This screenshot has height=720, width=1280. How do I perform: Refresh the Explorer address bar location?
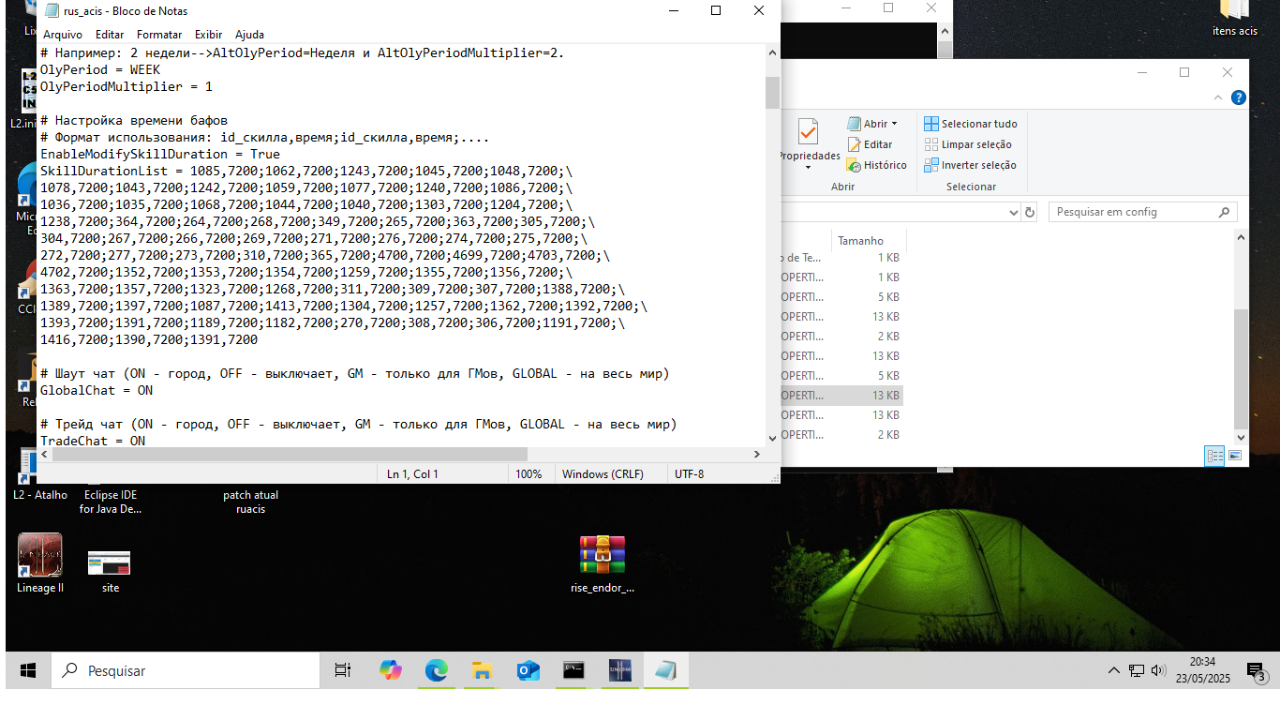click(x=1030, y=212)
